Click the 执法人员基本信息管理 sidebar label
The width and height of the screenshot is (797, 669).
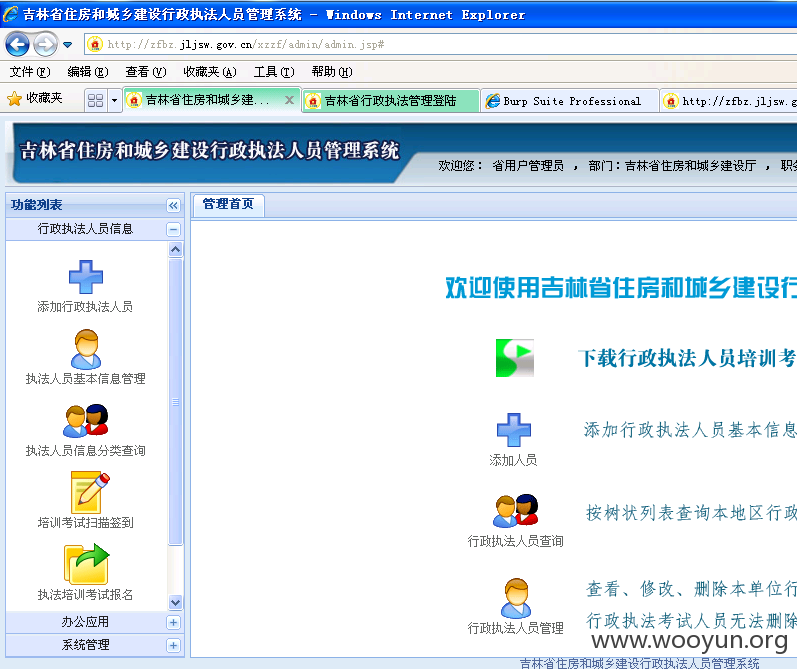coord(85,379)
